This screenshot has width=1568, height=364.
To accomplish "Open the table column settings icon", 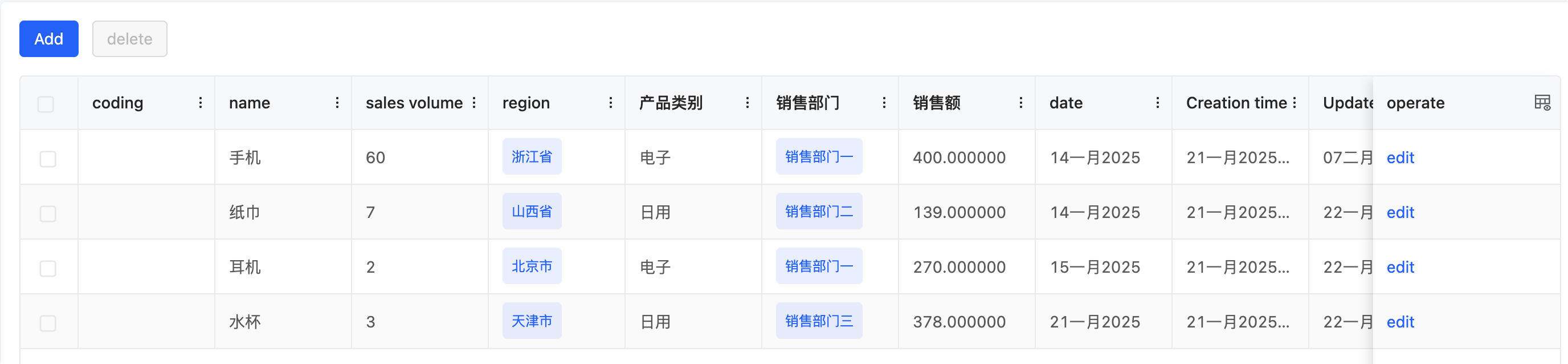I will (x=1542, y=103).
